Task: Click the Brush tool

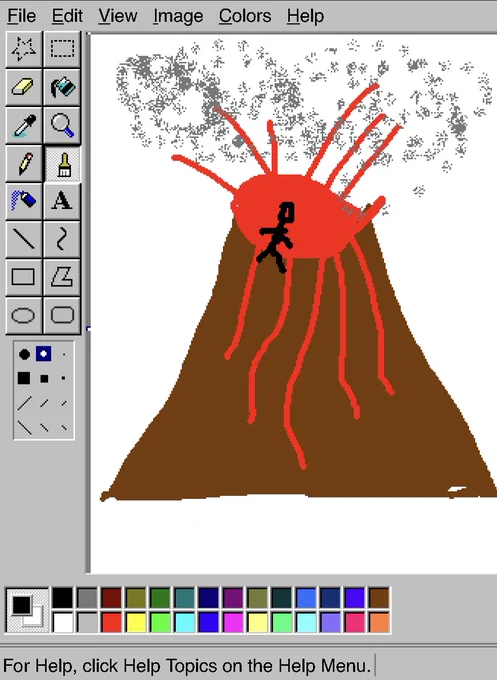Action: [x=62, y=163]
